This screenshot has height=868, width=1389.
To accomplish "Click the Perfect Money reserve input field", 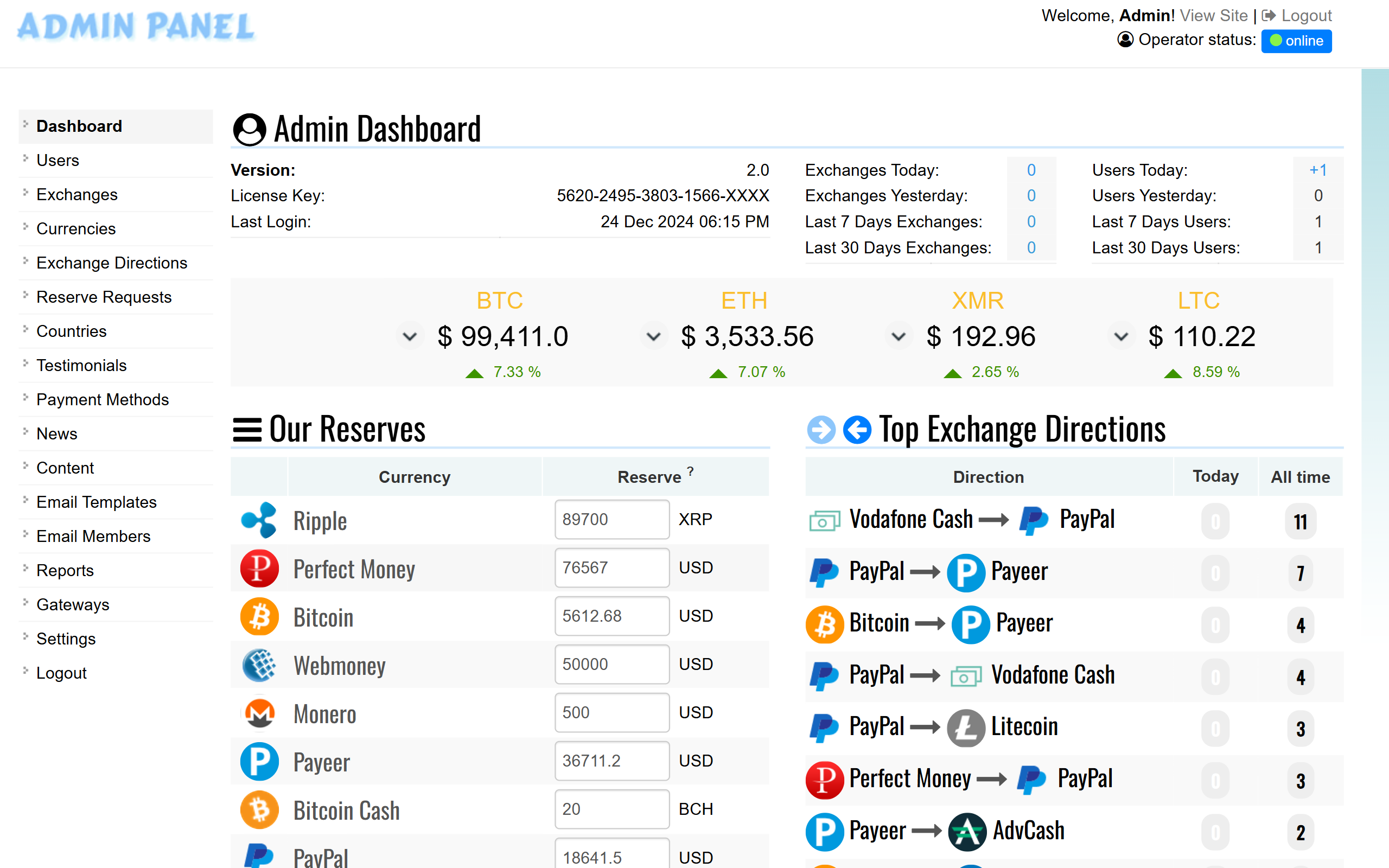I will point(612,567).
